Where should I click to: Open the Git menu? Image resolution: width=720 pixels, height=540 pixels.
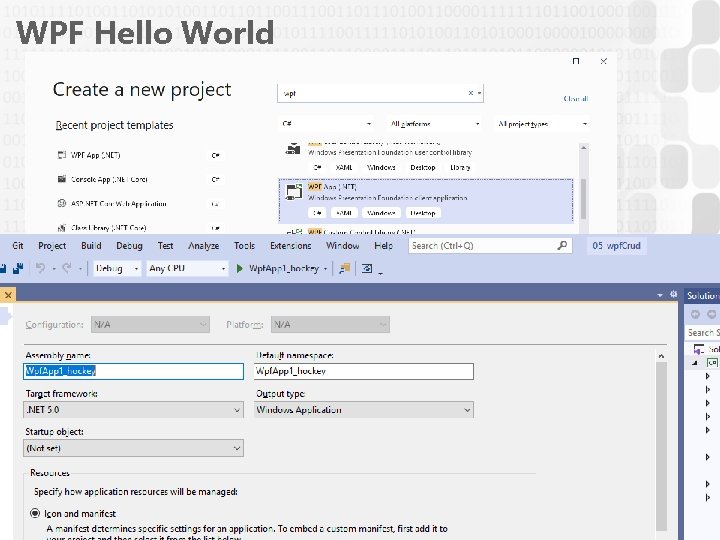coord(17,246)
